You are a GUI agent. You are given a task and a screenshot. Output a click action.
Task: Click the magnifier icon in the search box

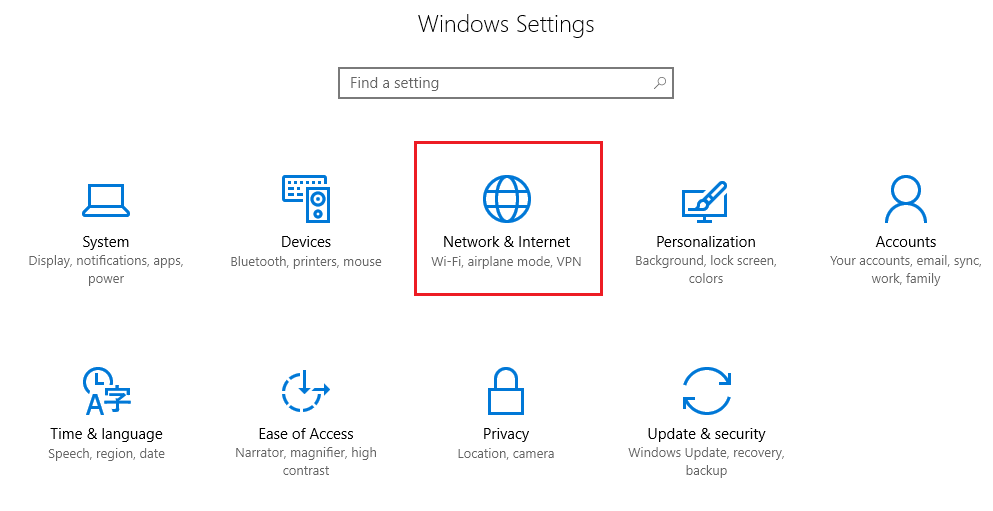click(x=660, y=83)
